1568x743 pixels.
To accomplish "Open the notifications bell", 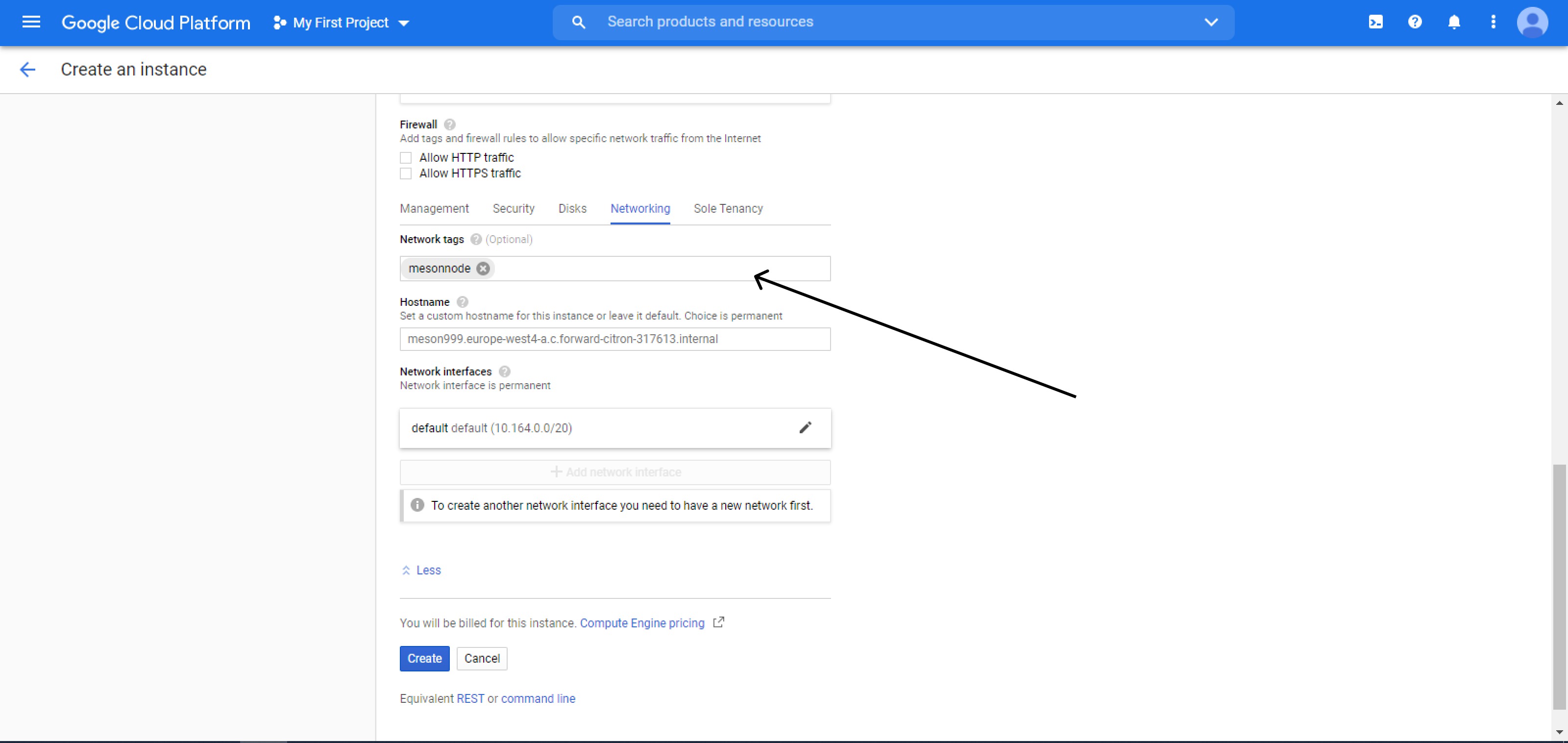I will click(1453, 23).
